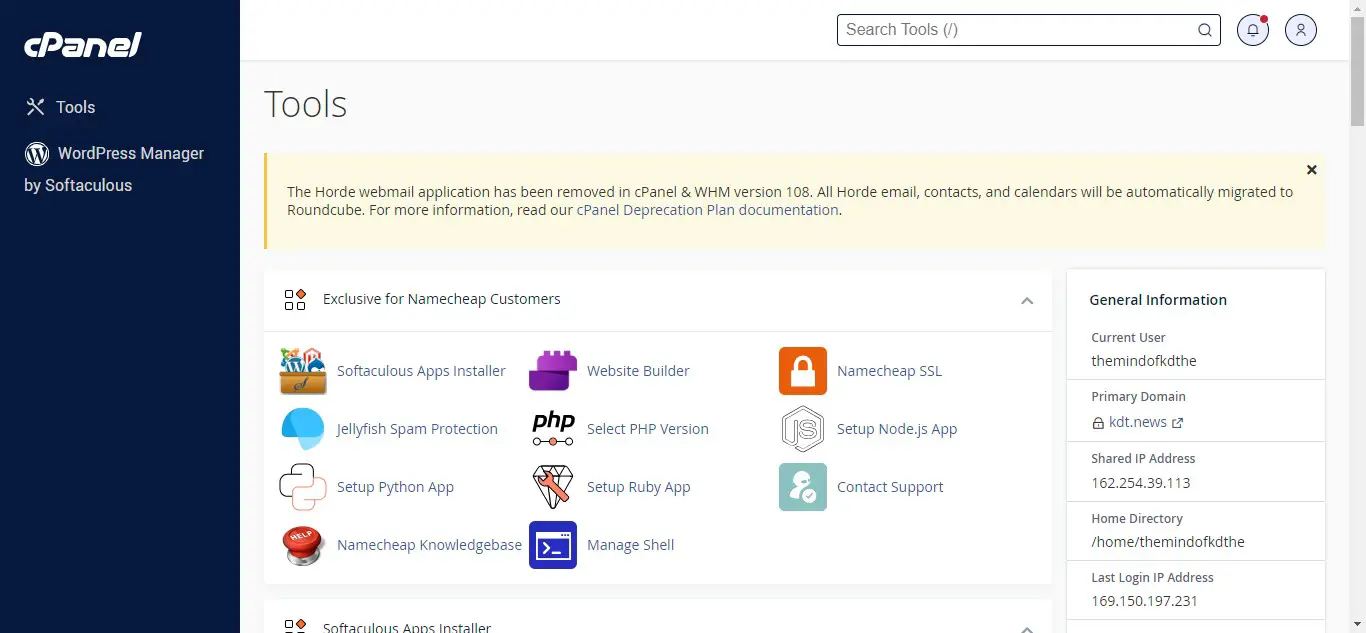Click the Manage Shell terminal icon
The image size is (1366, 633).
point(553,545)
